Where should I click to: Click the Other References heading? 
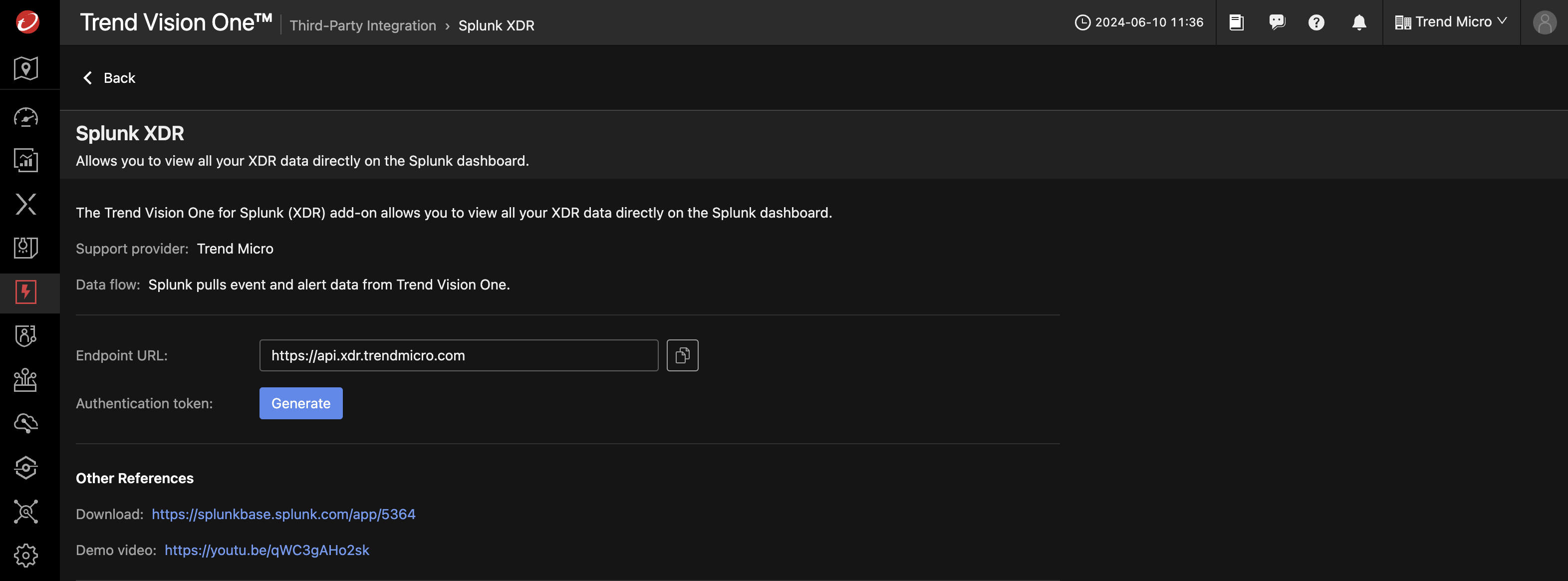tap(135, 478)
